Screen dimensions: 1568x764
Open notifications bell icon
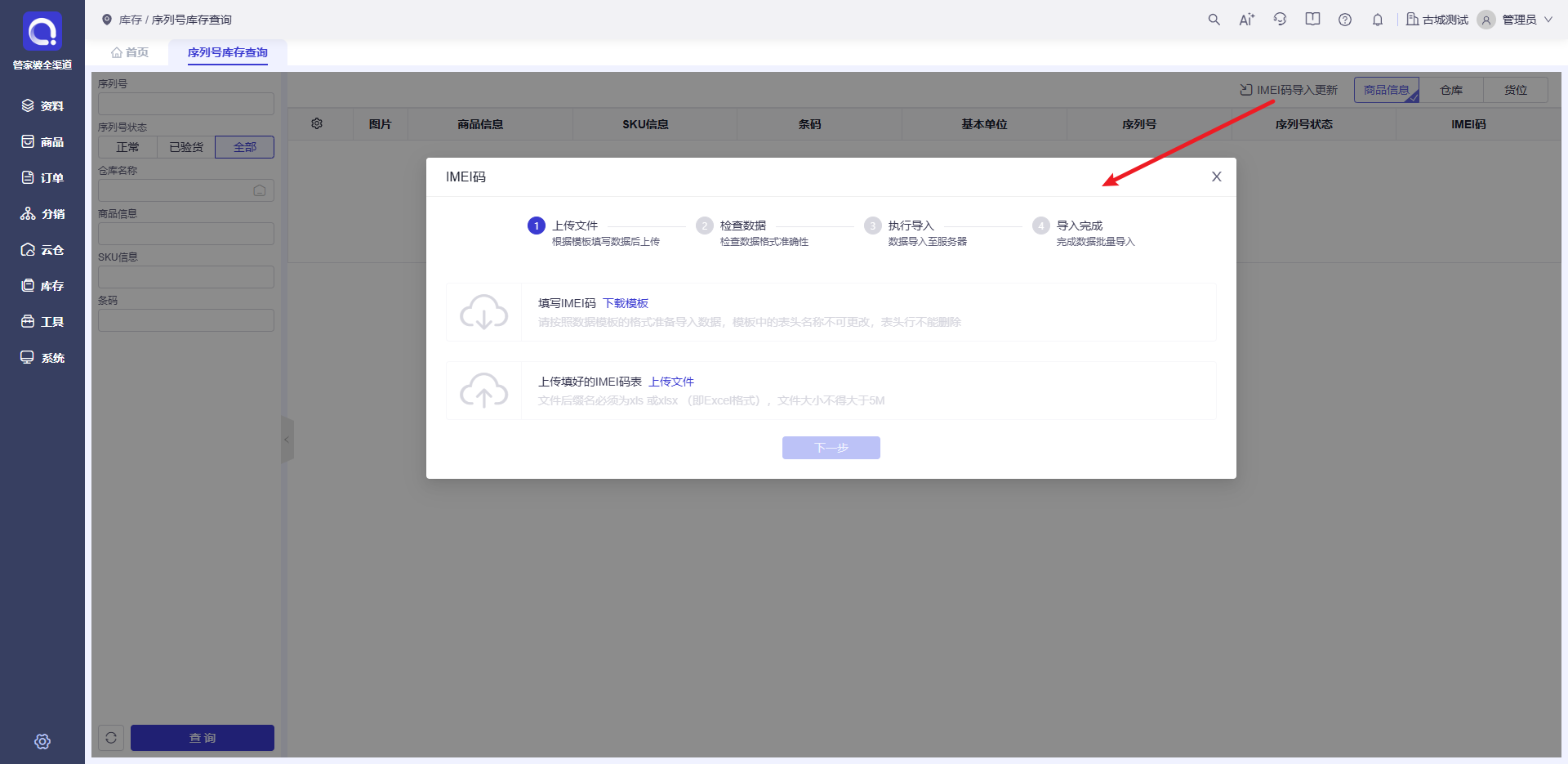pyautogui.click(x=1378, y=20)
